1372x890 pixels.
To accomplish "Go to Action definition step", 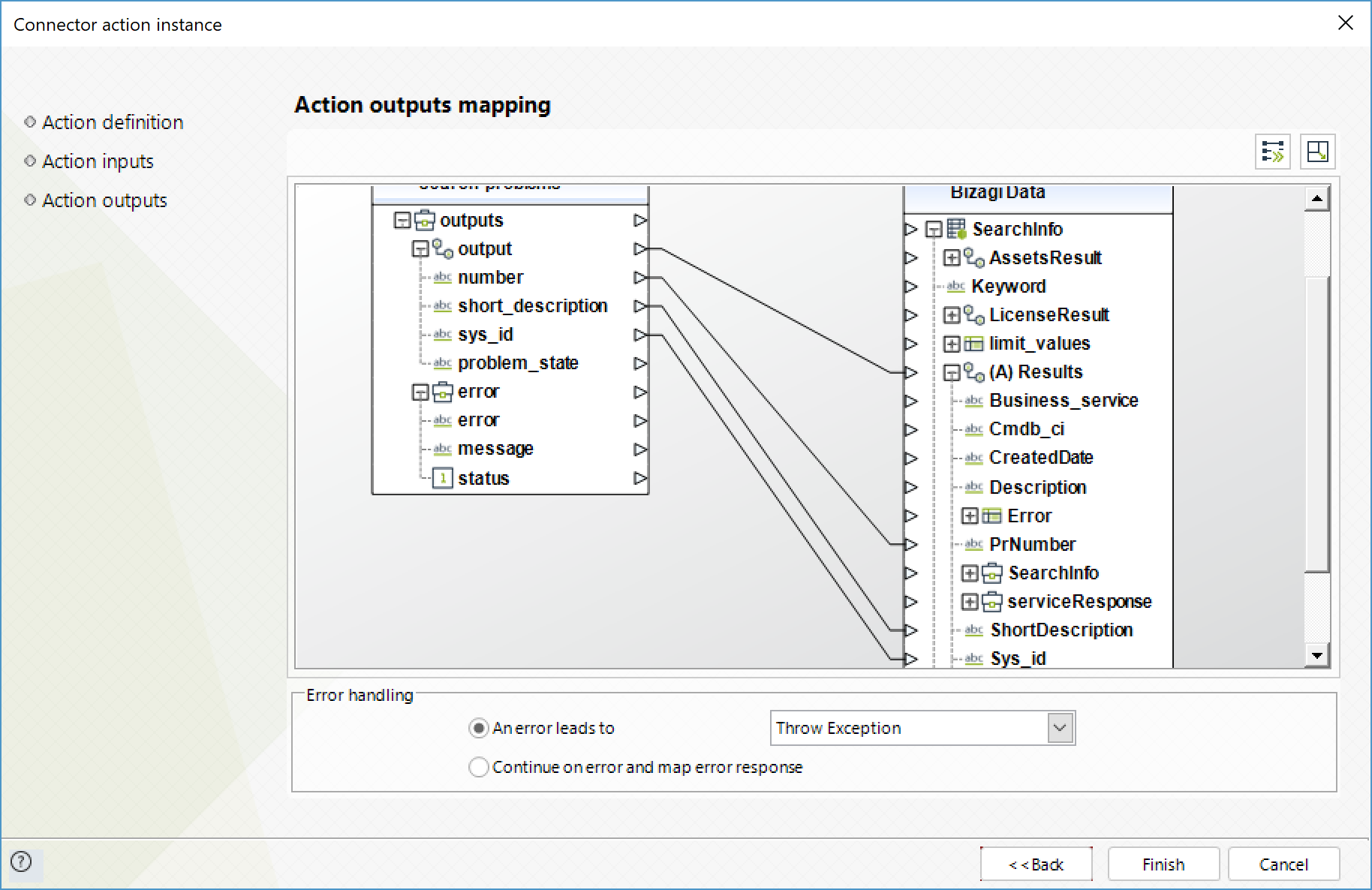I will click(113, 122).
